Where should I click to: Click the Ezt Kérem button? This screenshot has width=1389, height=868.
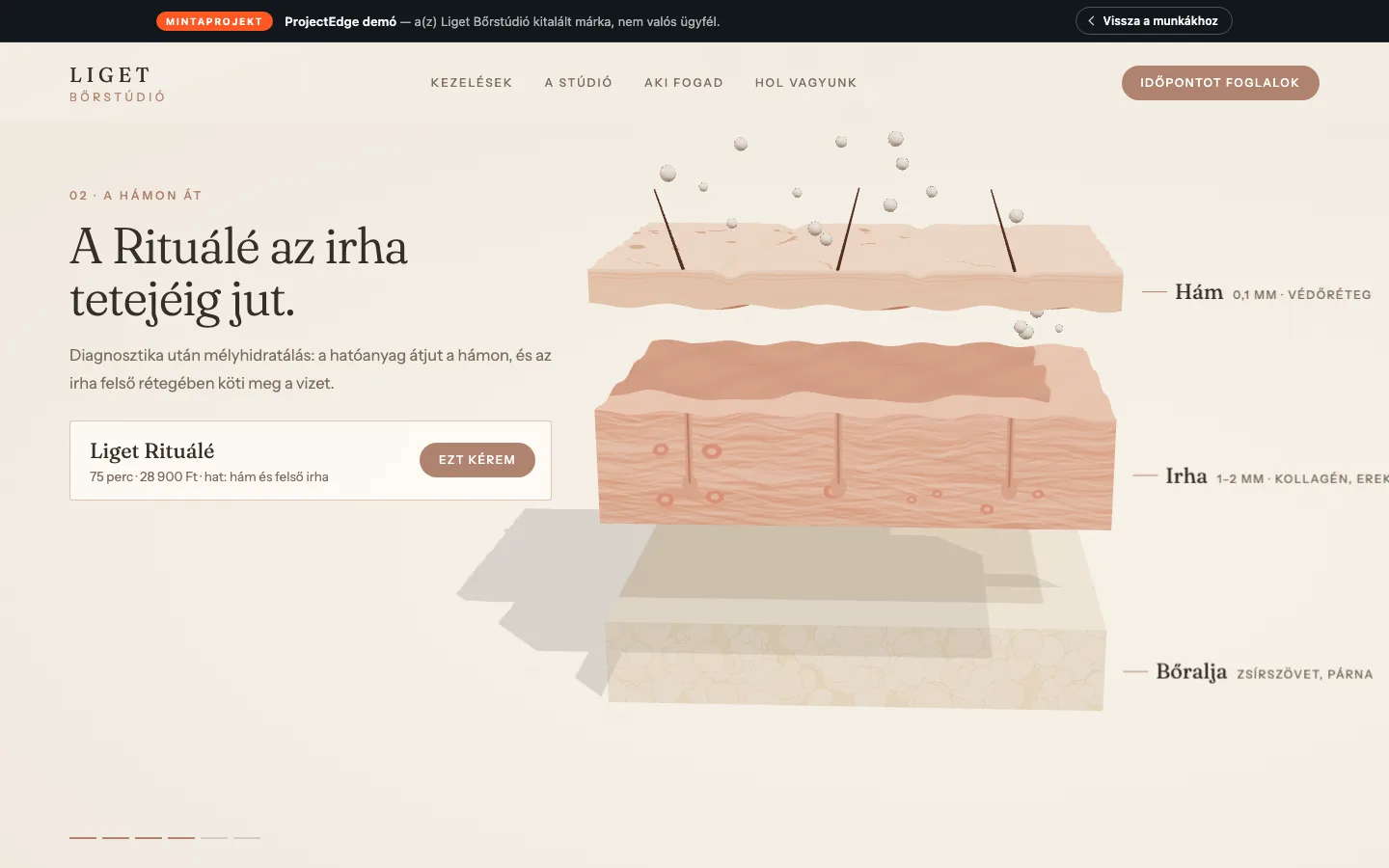click(x=477, y=460)
